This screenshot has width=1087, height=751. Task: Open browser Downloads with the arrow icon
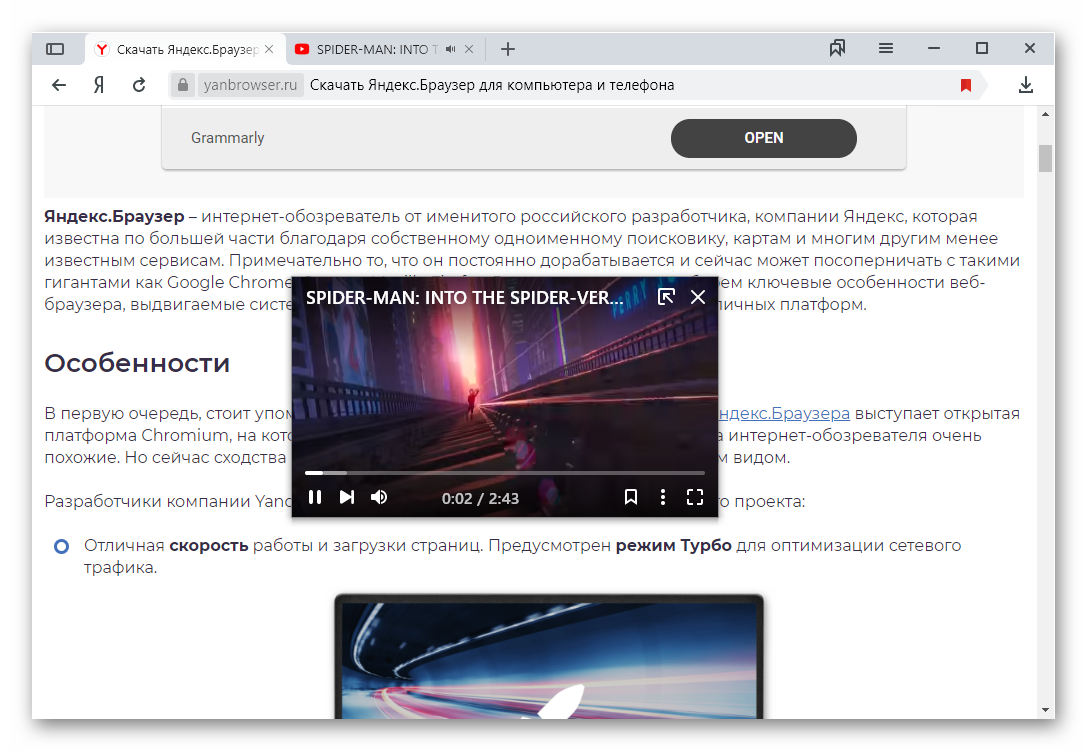pos(1026,85)
